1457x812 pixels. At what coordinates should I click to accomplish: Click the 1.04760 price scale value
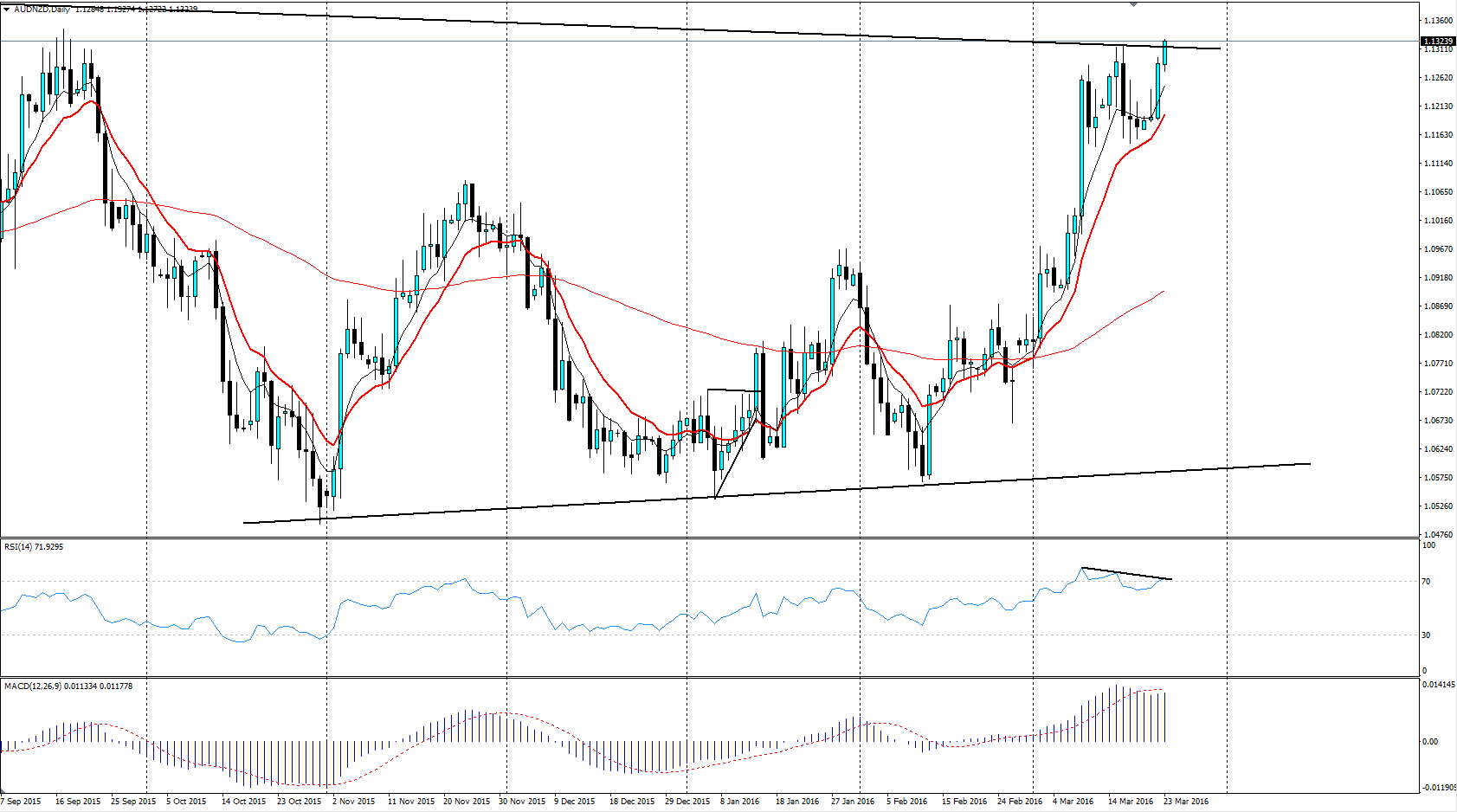1438,535
